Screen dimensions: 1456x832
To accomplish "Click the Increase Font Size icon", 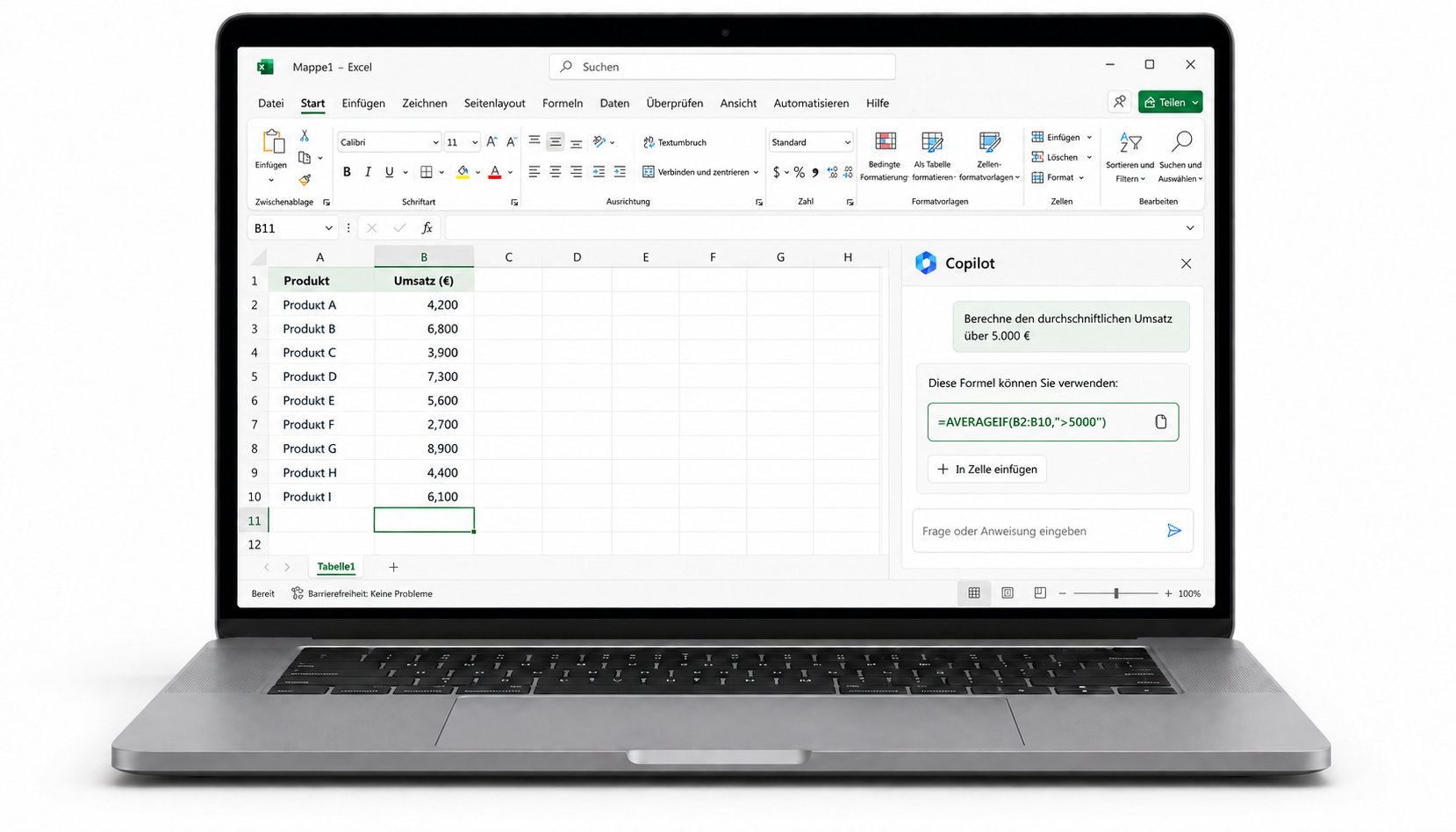I will pos(491,141).
